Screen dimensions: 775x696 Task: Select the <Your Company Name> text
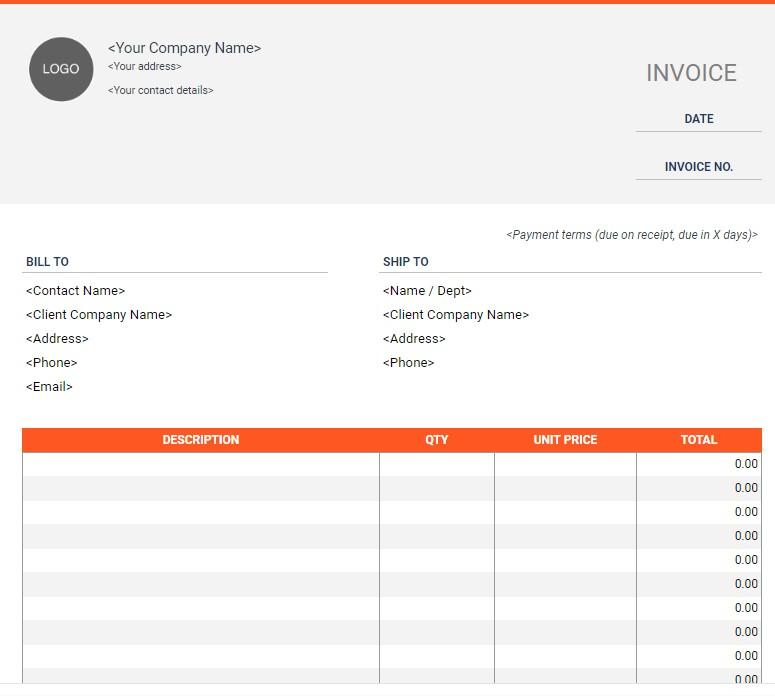pyautogui.click(x=184, y=48)
